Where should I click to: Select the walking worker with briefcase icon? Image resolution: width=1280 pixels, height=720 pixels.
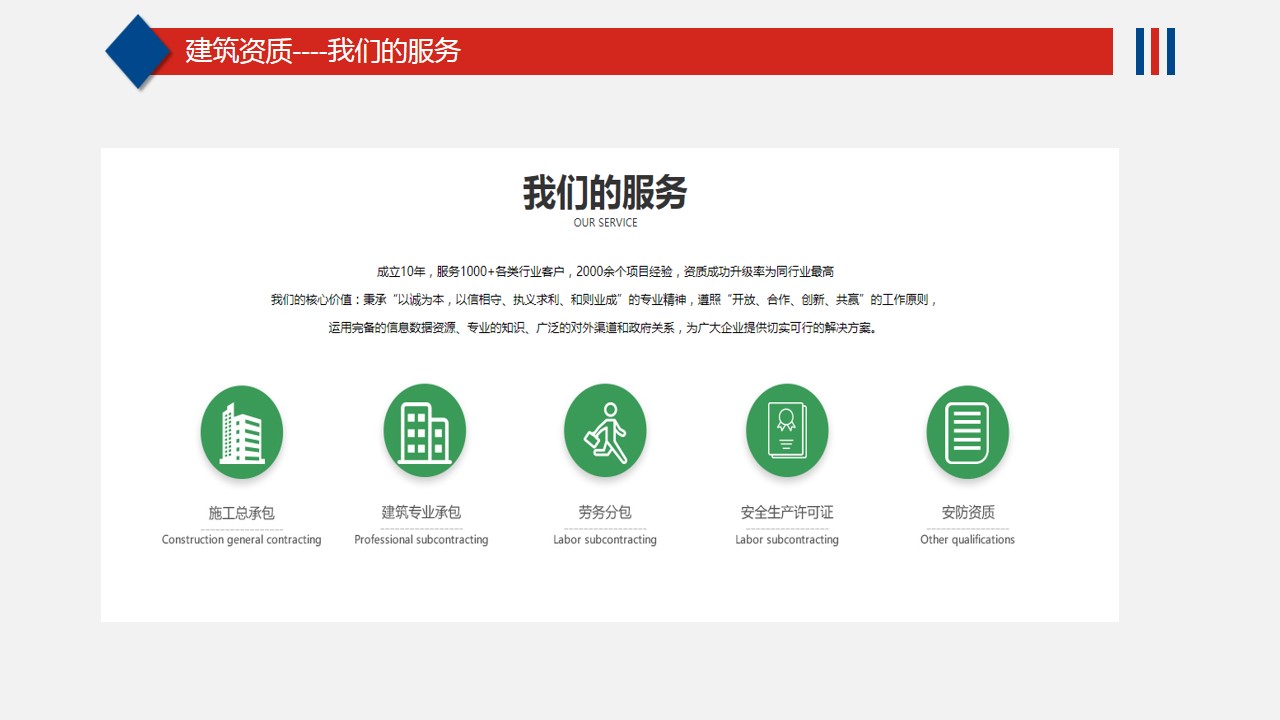605,431
